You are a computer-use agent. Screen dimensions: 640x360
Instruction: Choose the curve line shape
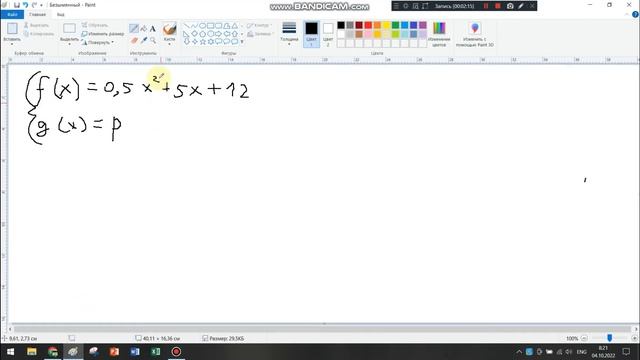click(195, 26)
